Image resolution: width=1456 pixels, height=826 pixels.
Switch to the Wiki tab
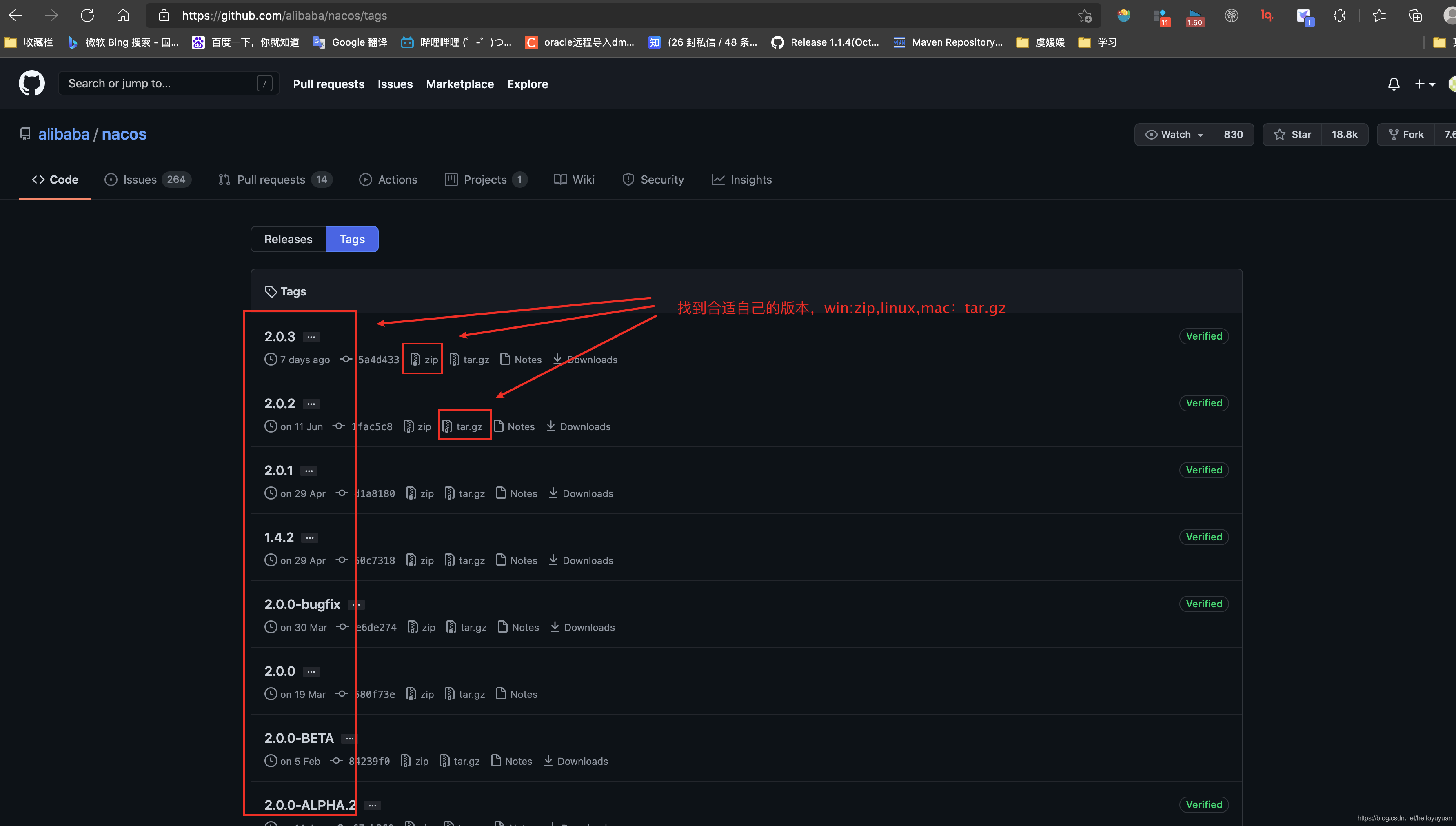click(x=574, y=179)
